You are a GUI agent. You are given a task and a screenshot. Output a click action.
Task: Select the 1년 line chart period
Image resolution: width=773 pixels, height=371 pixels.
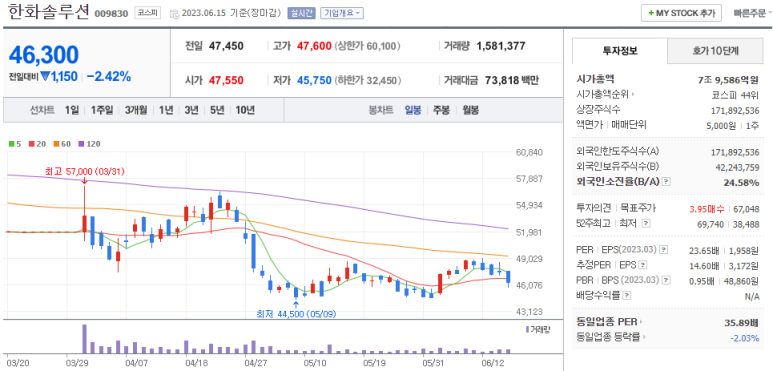click(166, 110)
